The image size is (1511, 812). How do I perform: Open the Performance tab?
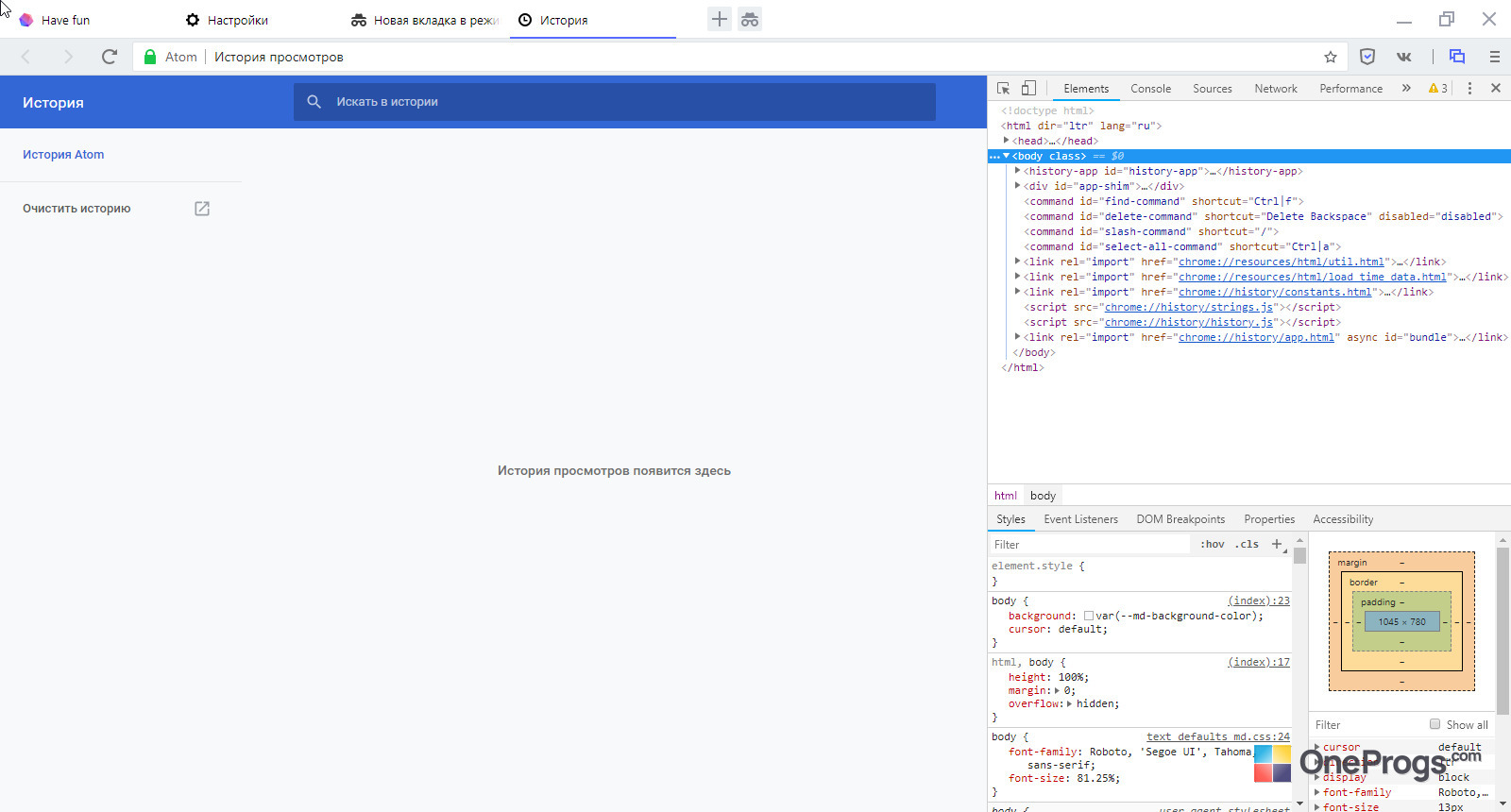point(1350,88)
